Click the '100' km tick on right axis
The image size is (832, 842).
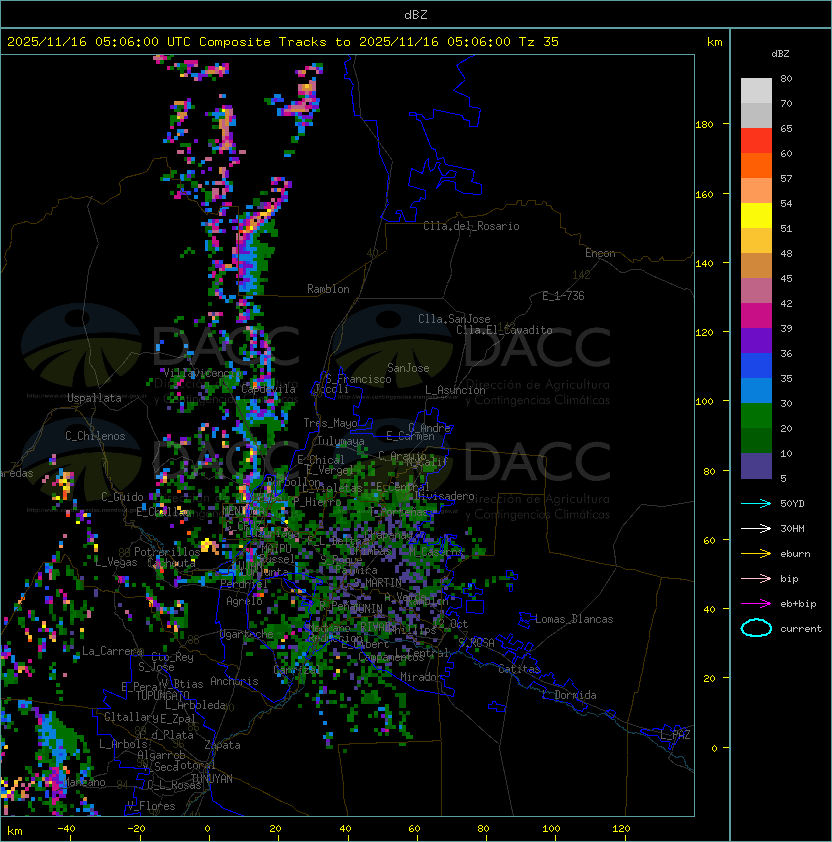(704, 402)
